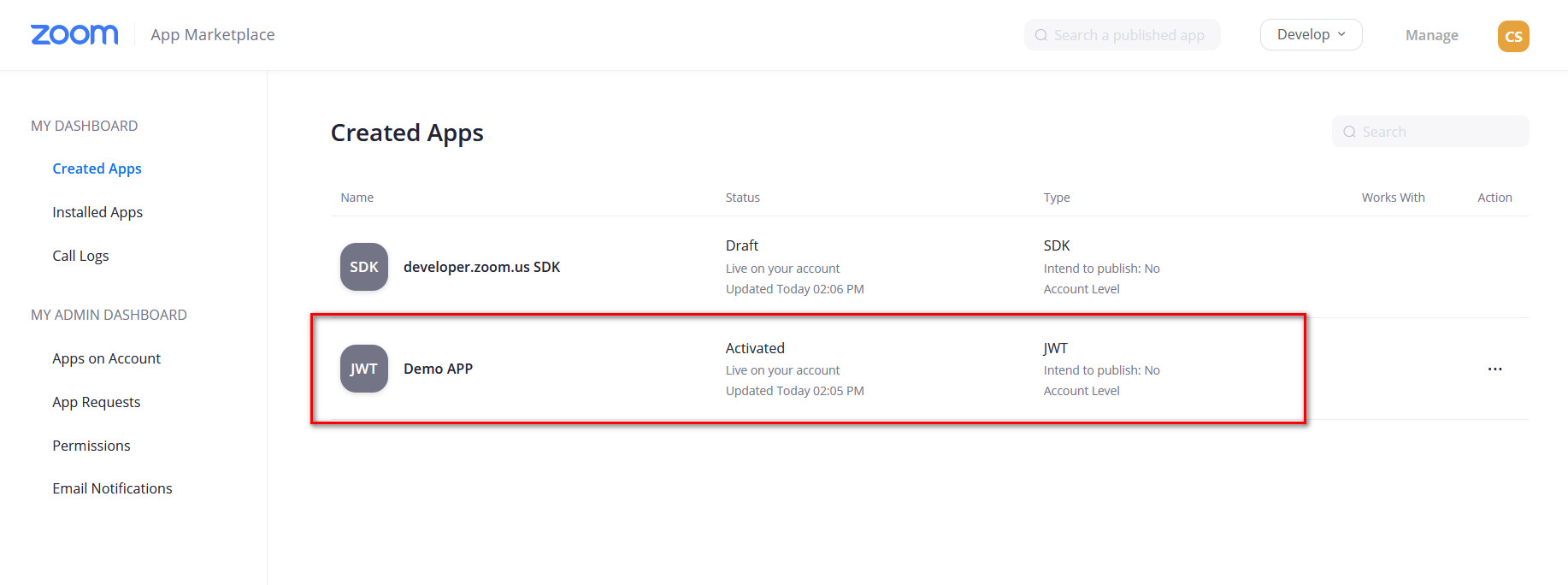This screenshot has width=1568, height=585.
Task: Open Installed Apps in the sidebar
Action: [97, 212]
